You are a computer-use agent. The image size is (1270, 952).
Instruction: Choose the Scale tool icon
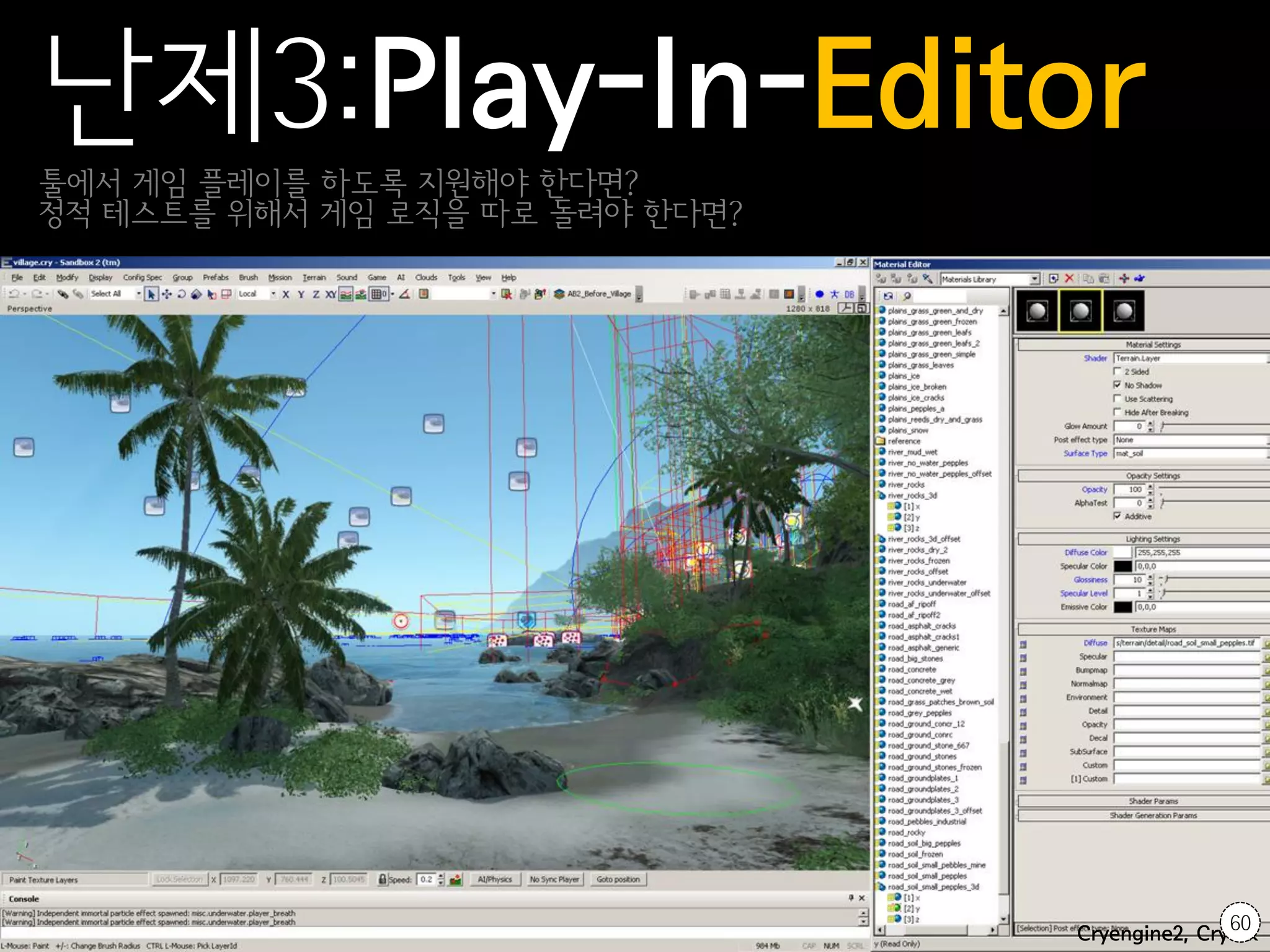point(197,294)
